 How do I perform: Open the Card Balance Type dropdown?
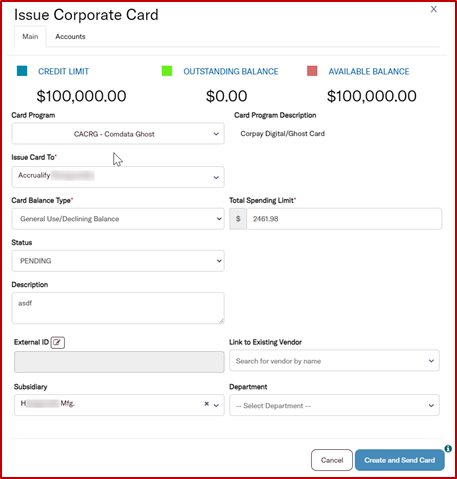pyautogui.click(x=118, y=219)
